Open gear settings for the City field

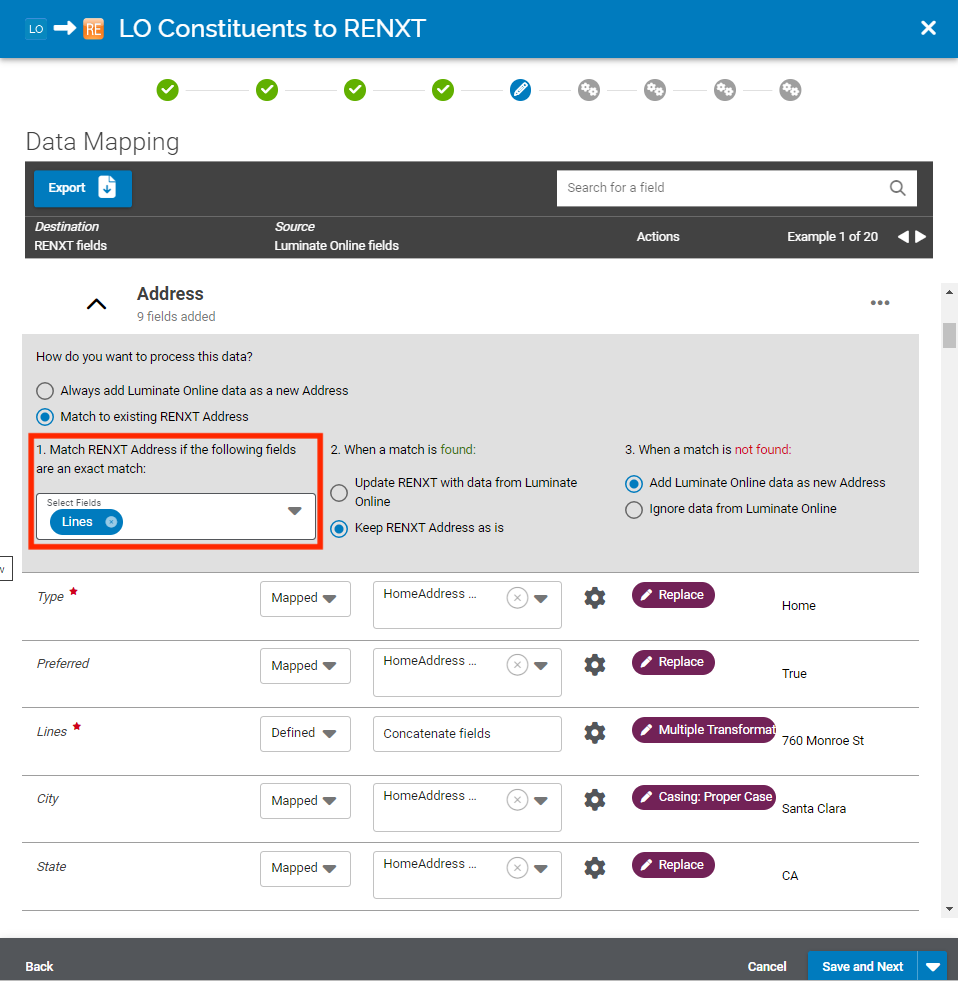(594, 800)
